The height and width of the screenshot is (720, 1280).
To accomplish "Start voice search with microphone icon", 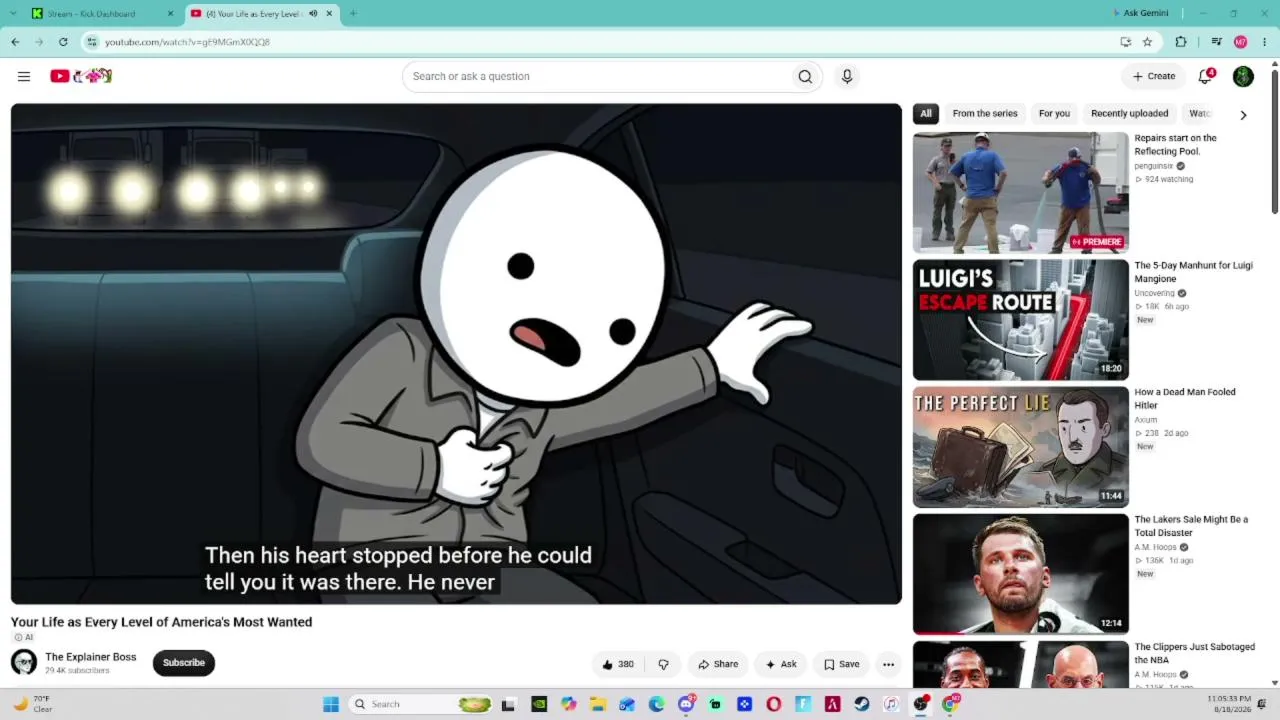I will pos(847,76).
